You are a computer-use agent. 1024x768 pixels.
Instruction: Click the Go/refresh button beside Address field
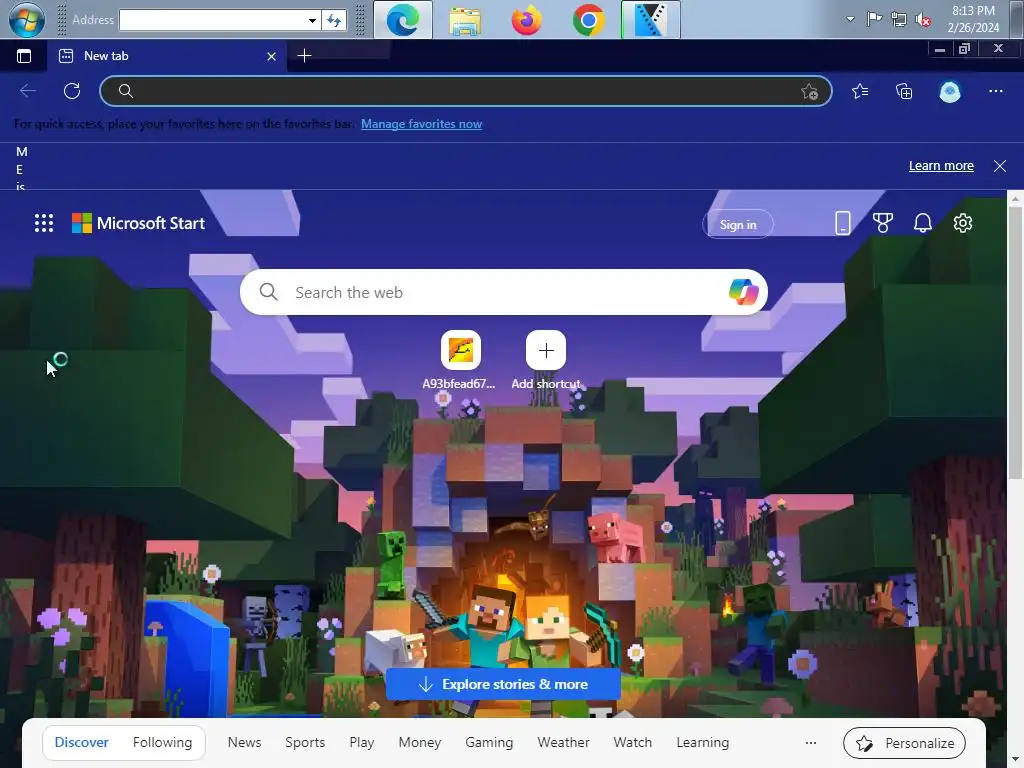pyautogui.click(x=334, y=20)
